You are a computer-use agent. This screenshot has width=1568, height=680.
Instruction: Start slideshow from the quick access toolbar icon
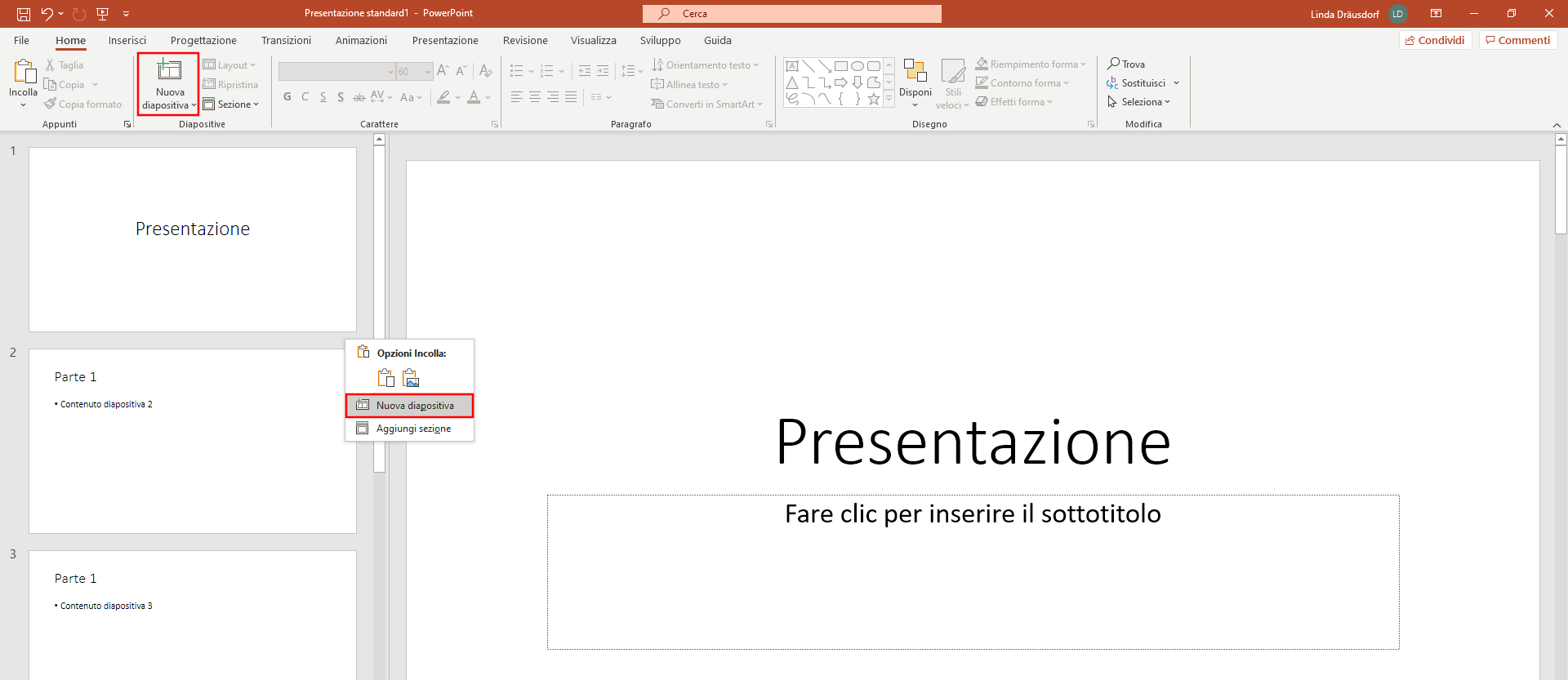point(103,14)
